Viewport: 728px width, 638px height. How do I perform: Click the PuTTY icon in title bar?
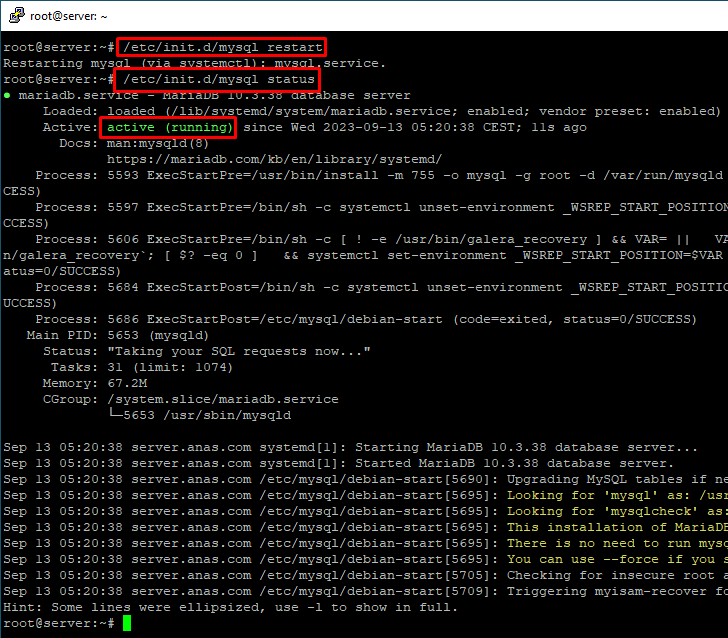[17, 15]
